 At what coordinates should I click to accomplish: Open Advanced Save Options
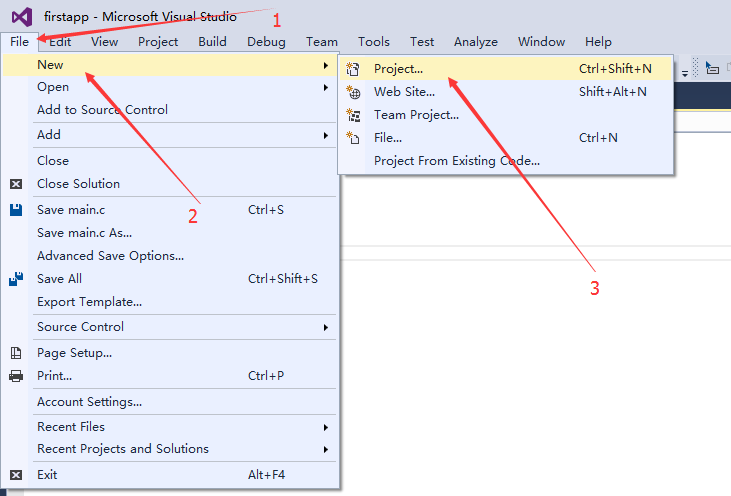pos(110,256)
